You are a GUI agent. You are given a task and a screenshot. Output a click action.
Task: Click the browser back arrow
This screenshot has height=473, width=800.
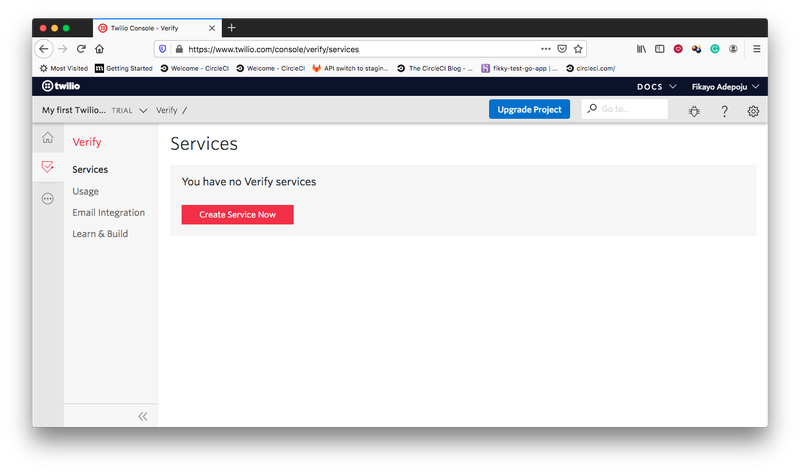coord(44,49)
